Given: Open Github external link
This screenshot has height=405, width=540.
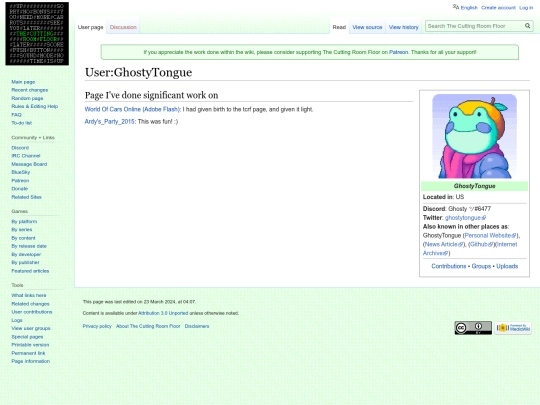Looking at the screenshot, I should tap(481, 245).
